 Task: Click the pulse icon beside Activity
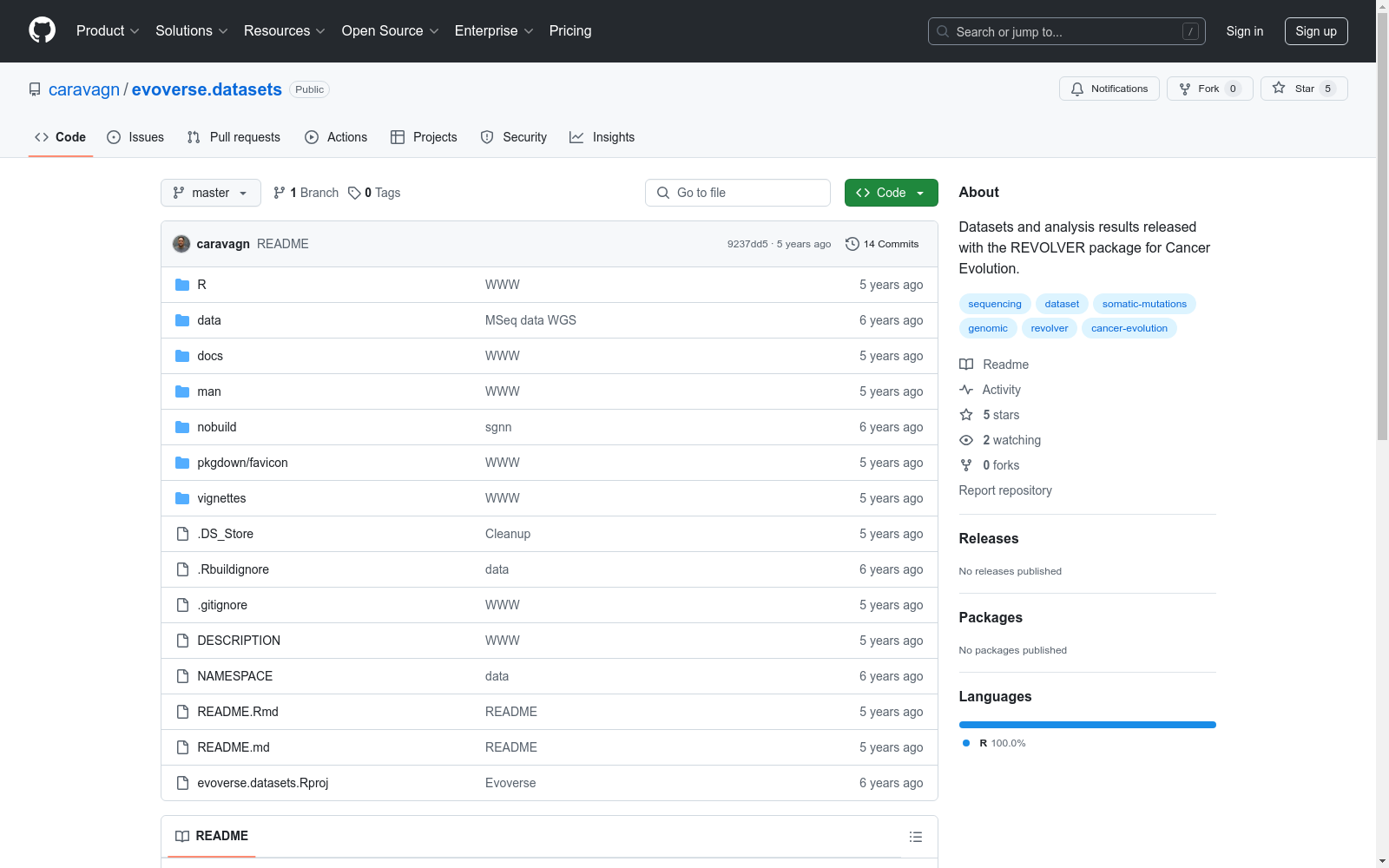click(966, 390)
